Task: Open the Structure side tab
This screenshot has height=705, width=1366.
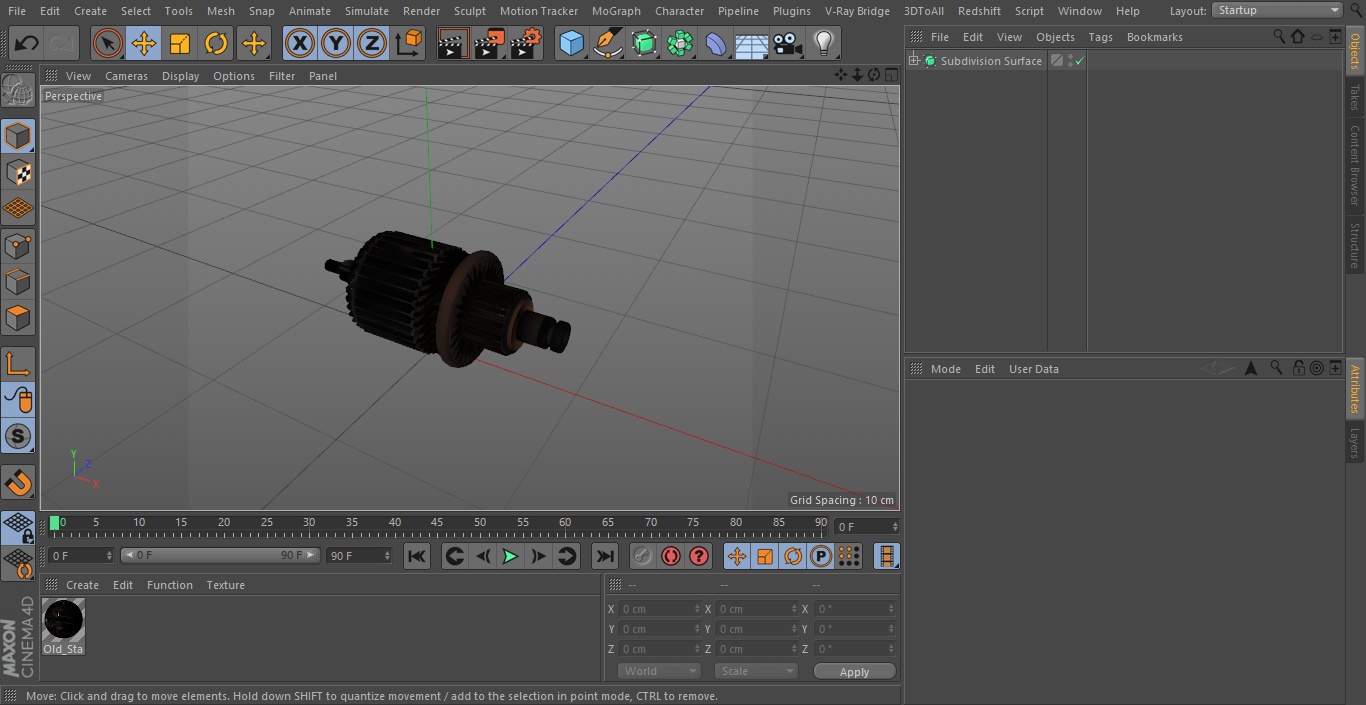Action: pyautogui.click(x=1355, y=245)
